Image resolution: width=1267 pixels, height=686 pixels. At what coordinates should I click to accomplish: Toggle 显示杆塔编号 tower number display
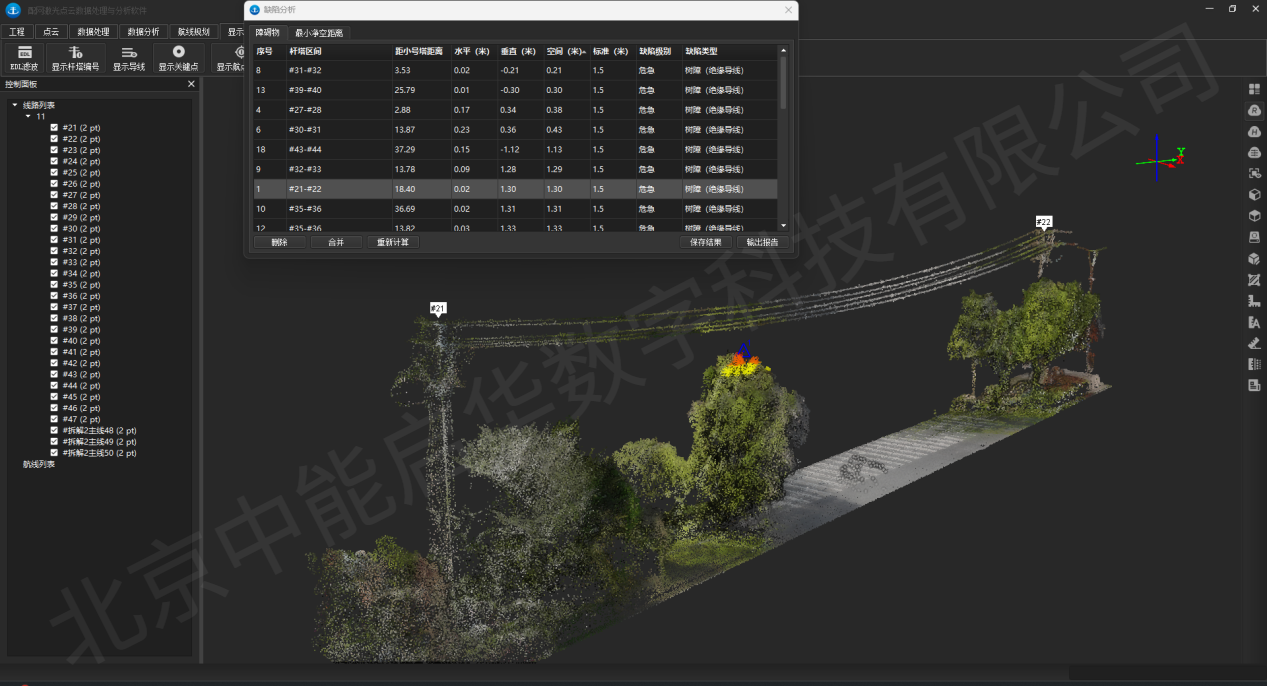76,57
